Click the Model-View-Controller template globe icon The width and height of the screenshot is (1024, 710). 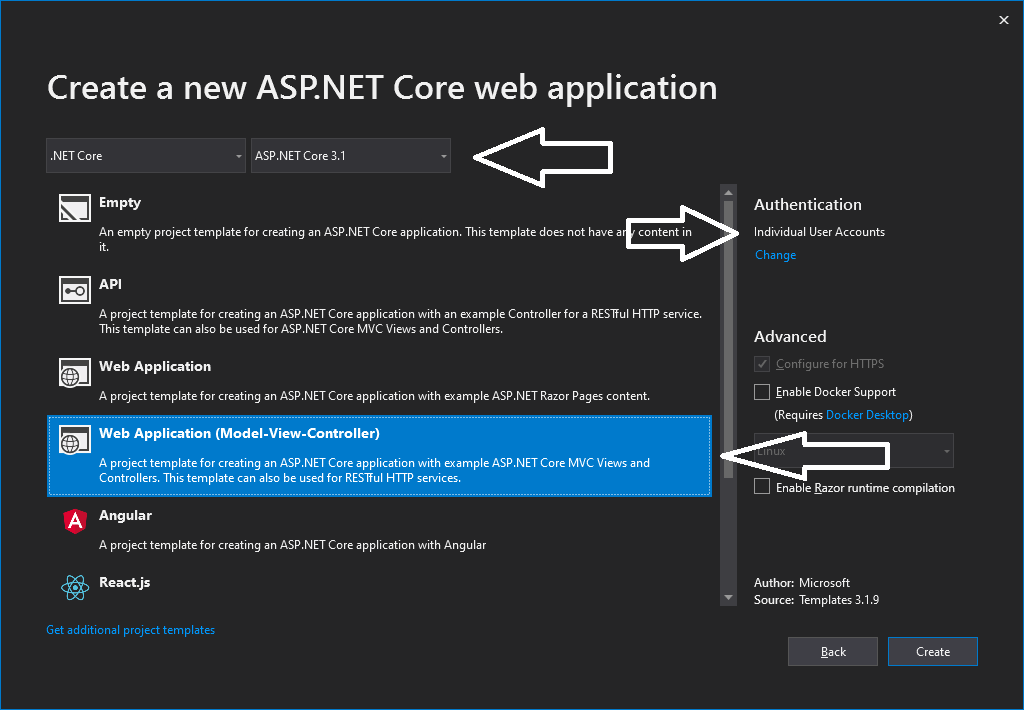click(74, 440)
